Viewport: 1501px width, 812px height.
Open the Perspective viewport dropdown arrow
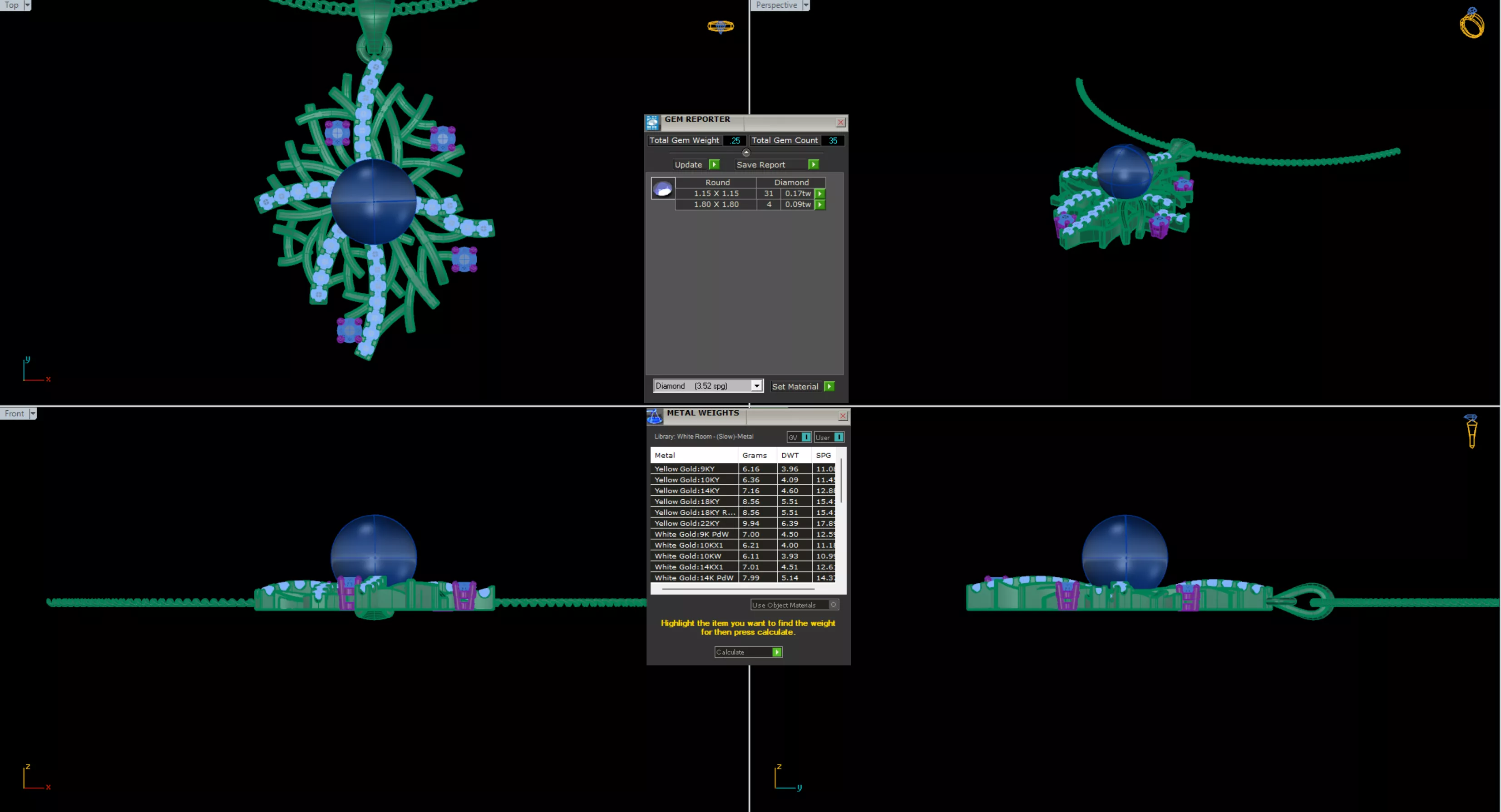pyautogui.click(x=806, y=5)
